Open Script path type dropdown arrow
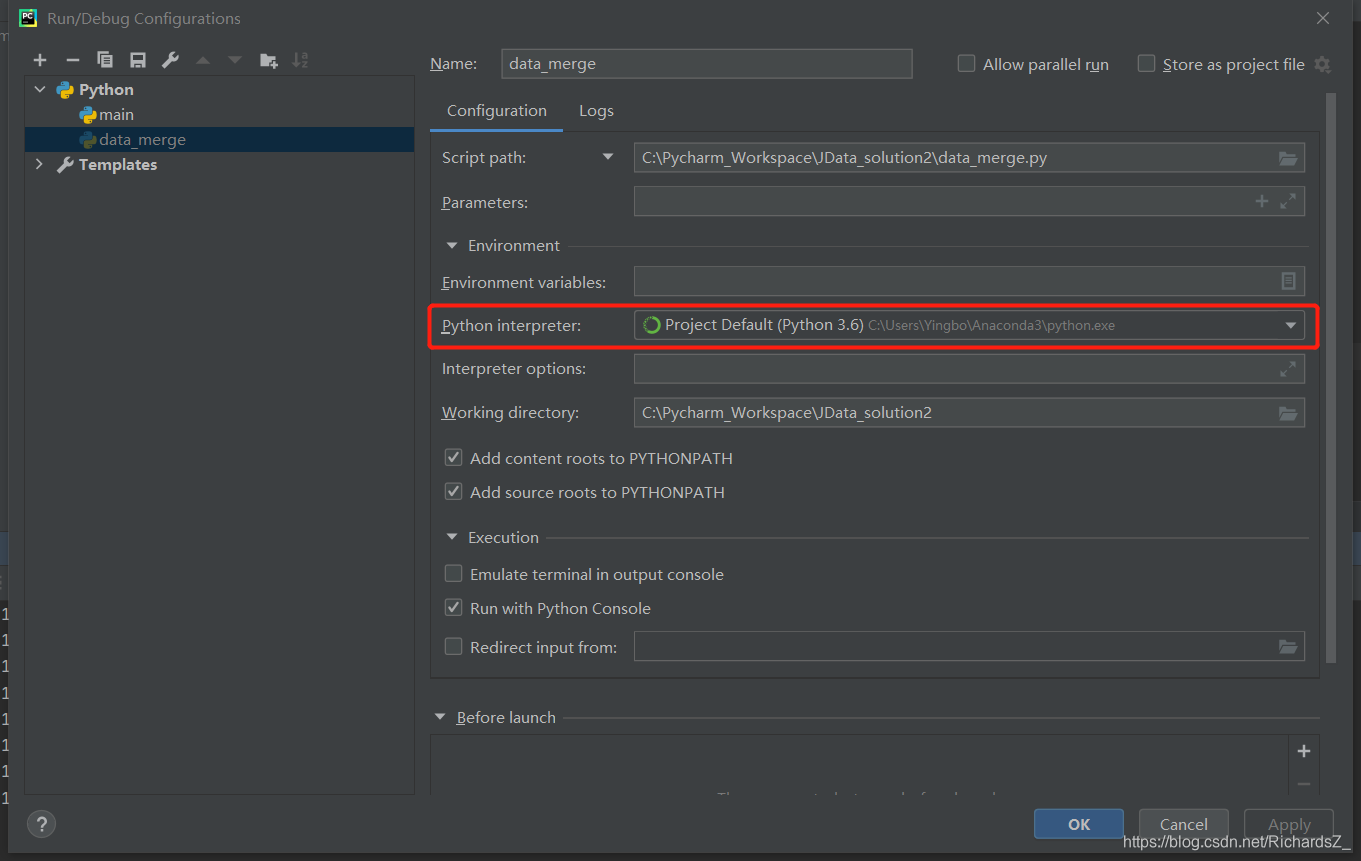The width and height of the screenshot is (1361, 861). tap(608, 157)
